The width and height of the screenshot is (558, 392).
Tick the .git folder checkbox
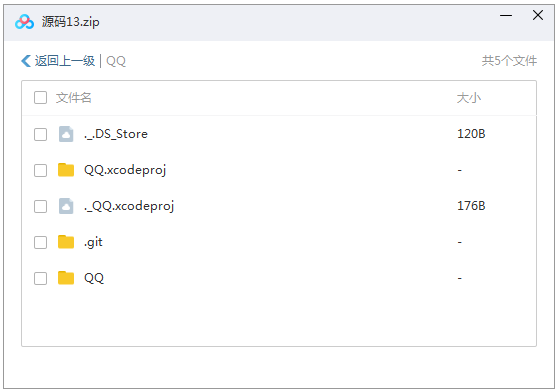pyautogui.click(x=40, y=243)
